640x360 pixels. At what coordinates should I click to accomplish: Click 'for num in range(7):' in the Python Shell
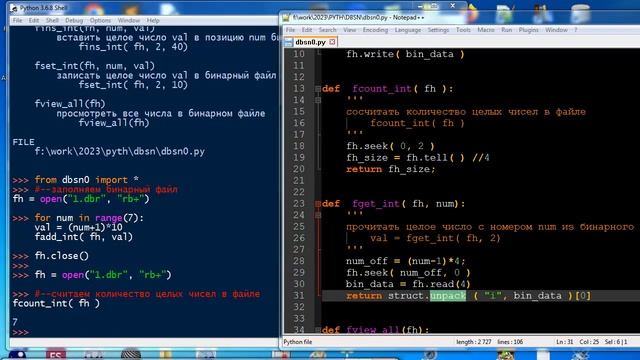[x=89, y=218]
